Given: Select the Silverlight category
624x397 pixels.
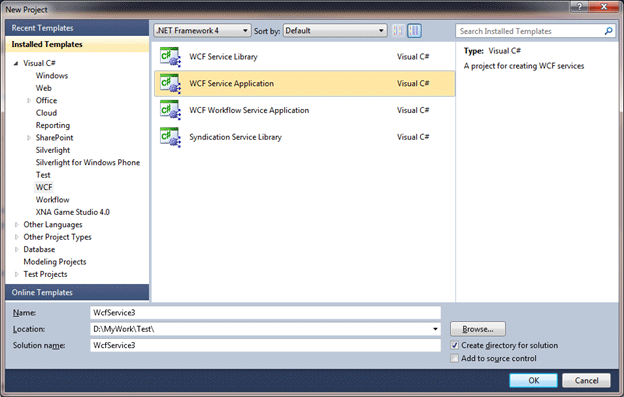Looking at the screenshot, I should (x=53, y=150).
